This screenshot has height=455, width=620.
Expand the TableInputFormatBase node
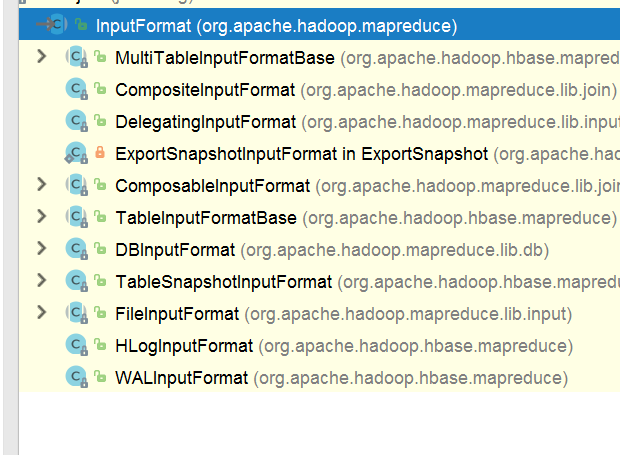coord(42,217)
